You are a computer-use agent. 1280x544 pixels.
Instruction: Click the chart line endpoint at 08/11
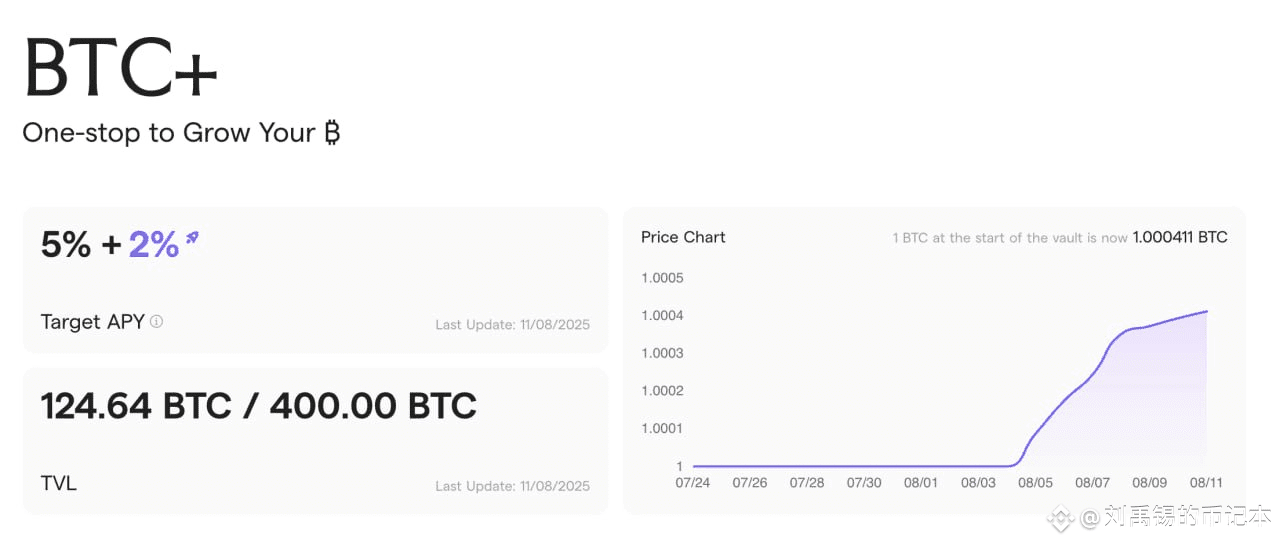pos(1207,311)
